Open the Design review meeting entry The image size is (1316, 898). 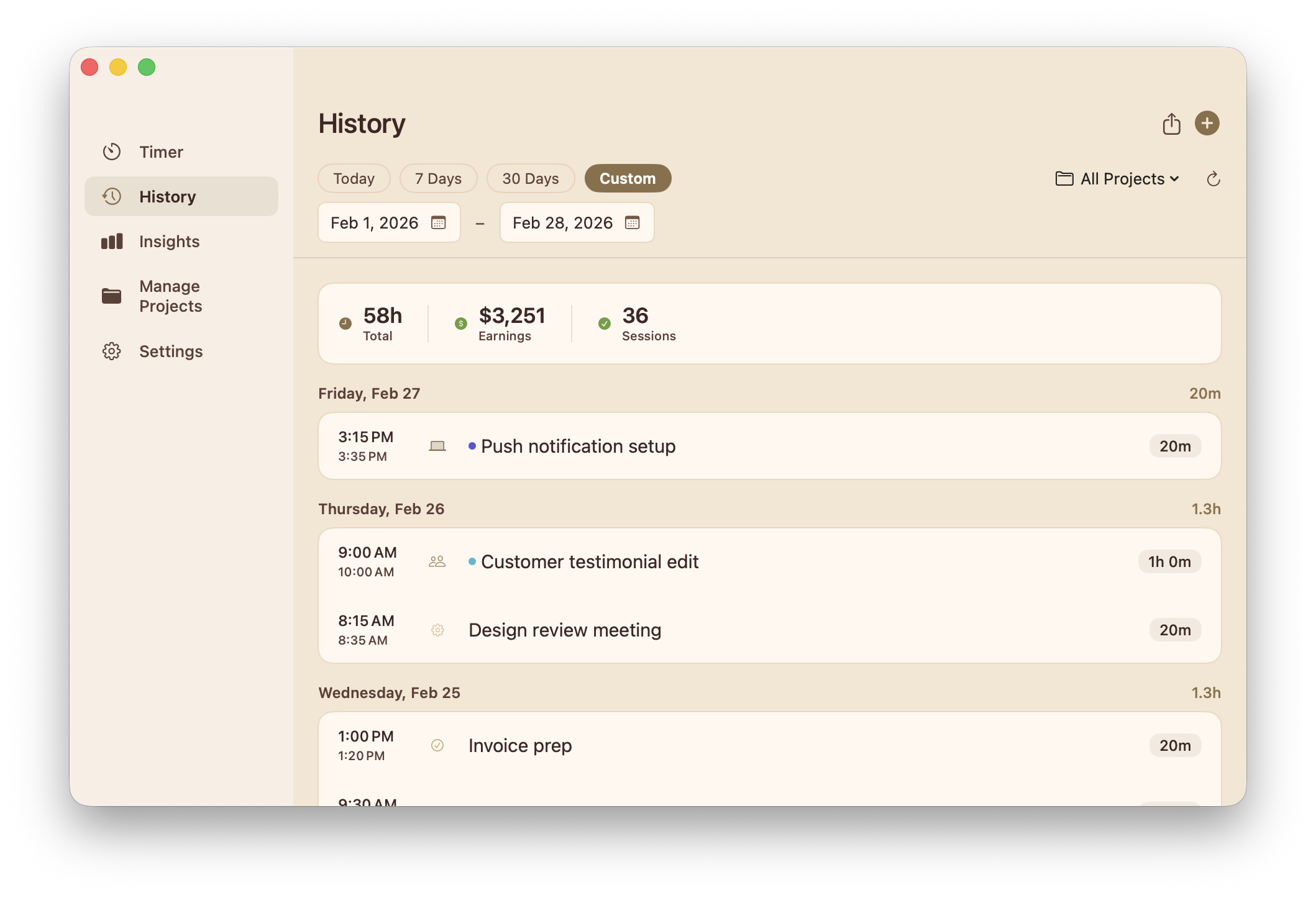tap(564, 630)
